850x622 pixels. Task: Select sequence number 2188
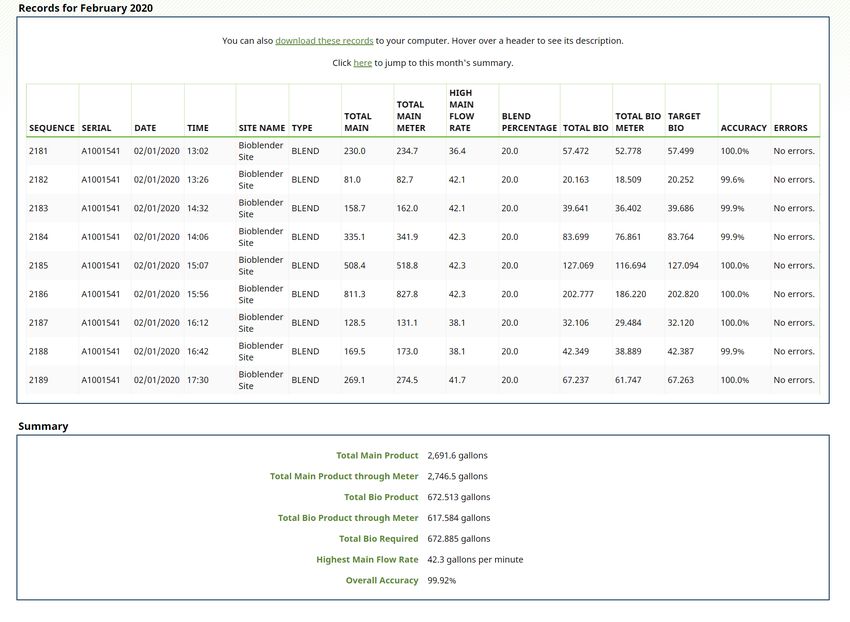coord(38,351)
